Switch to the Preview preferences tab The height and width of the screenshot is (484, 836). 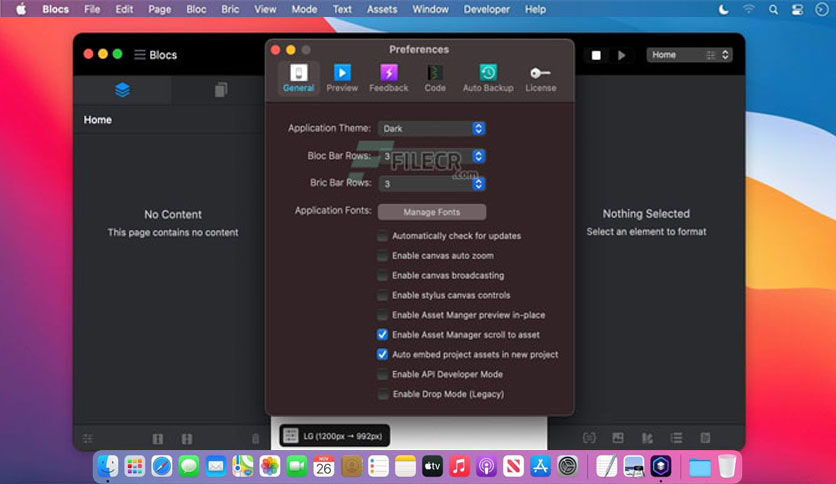pyautogui.click(x=342, y=78)
